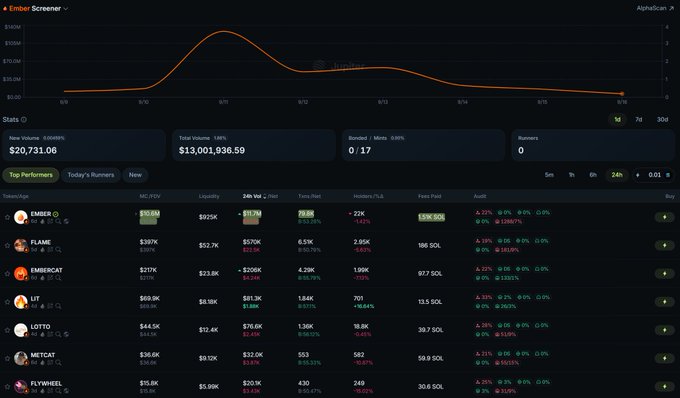The height and width of the screenshot is (398, 680).
Task: Sort by the 24h Vol column arrow
Action: pos(265,196)
